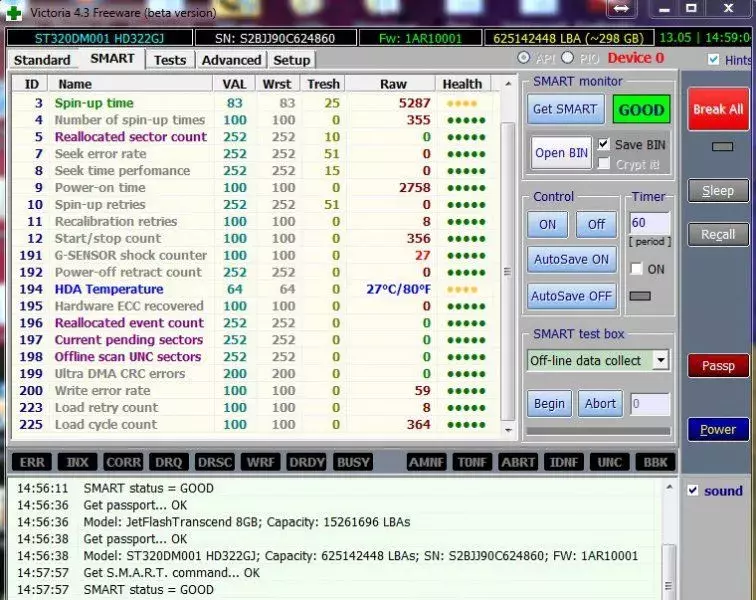Viewport: 756px width, 600px height.
Task: Click the Timer period input field showing 60
Action: point(649,223)
